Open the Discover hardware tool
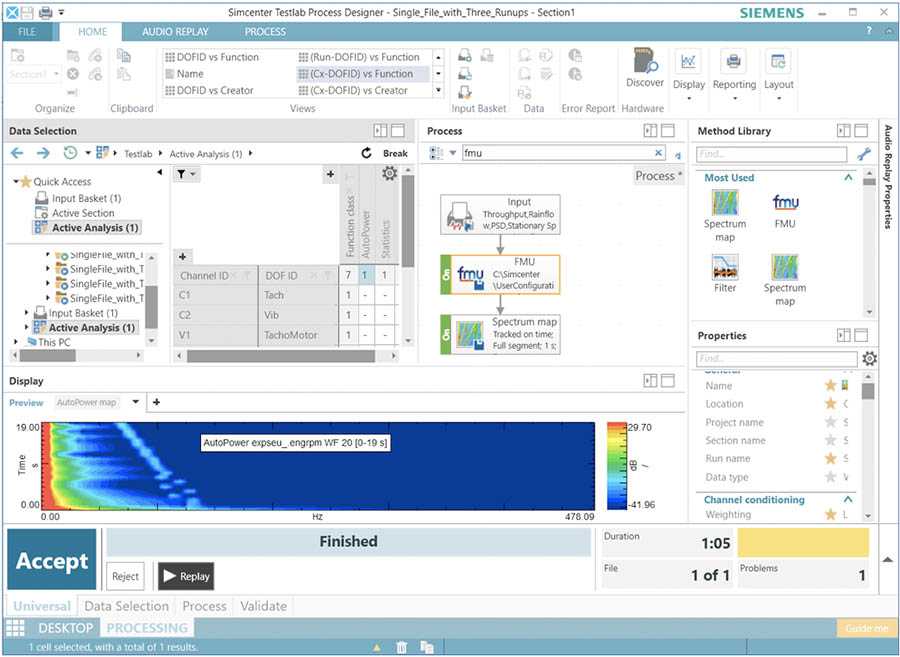The width and height of the screenshot is (900, 657). coord(645,68)
